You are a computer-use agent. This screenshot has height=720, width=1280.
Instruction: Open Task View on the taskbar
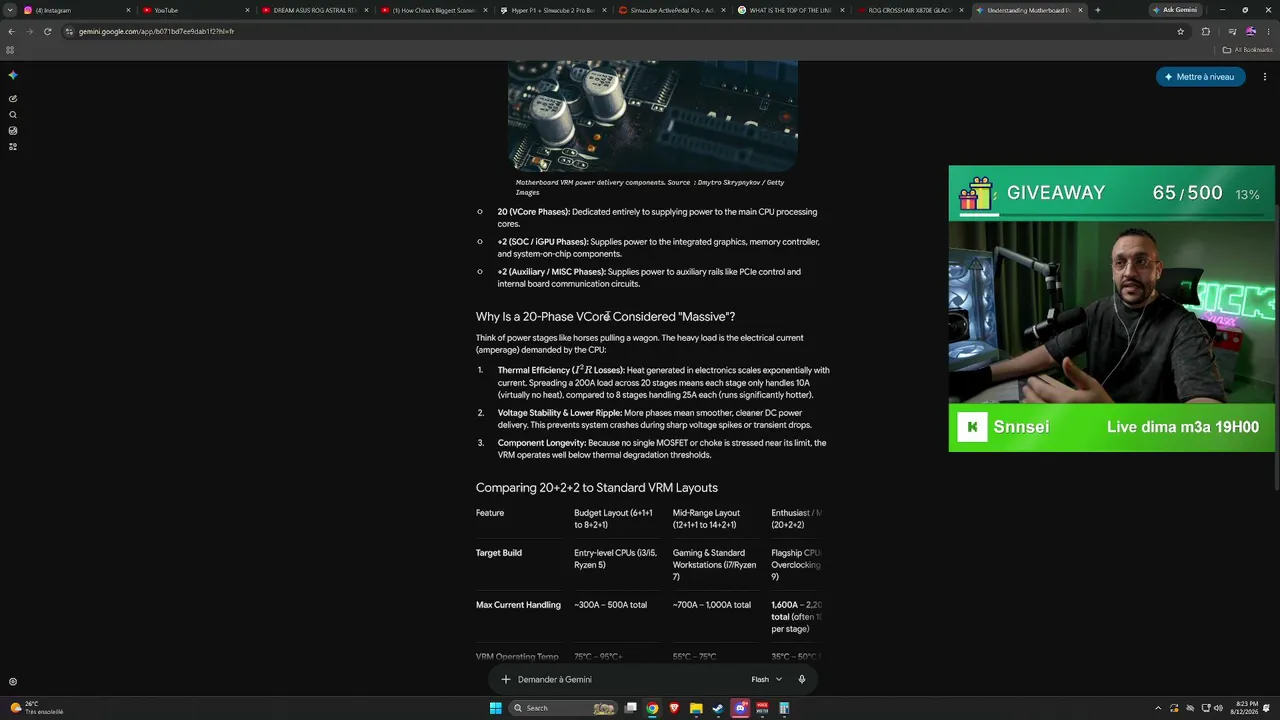[x=631, y=708]
